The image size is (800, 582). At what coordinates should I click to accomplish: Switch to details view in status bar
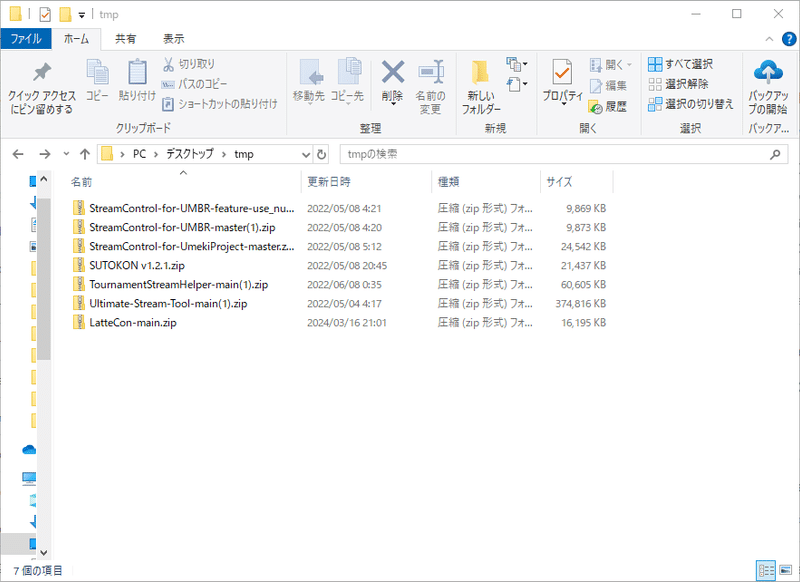pyautogui.click(x=766, y=570)
